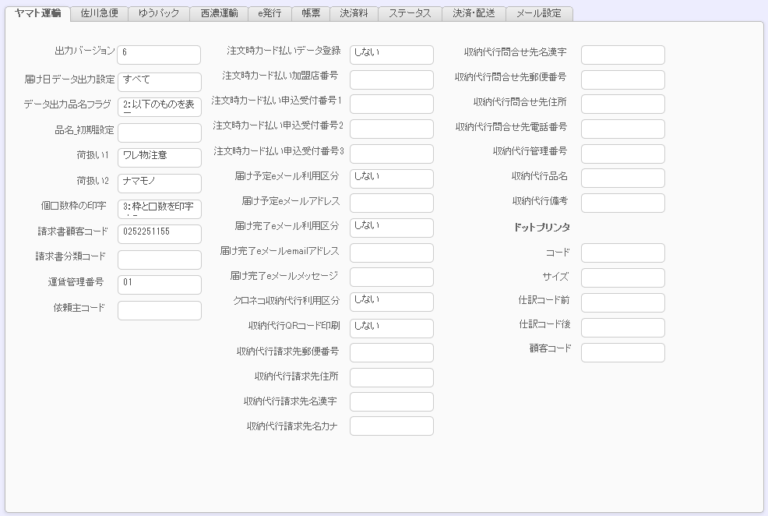
Task: Focus the 請求書顧客コード field
Action: click(159, 234)
